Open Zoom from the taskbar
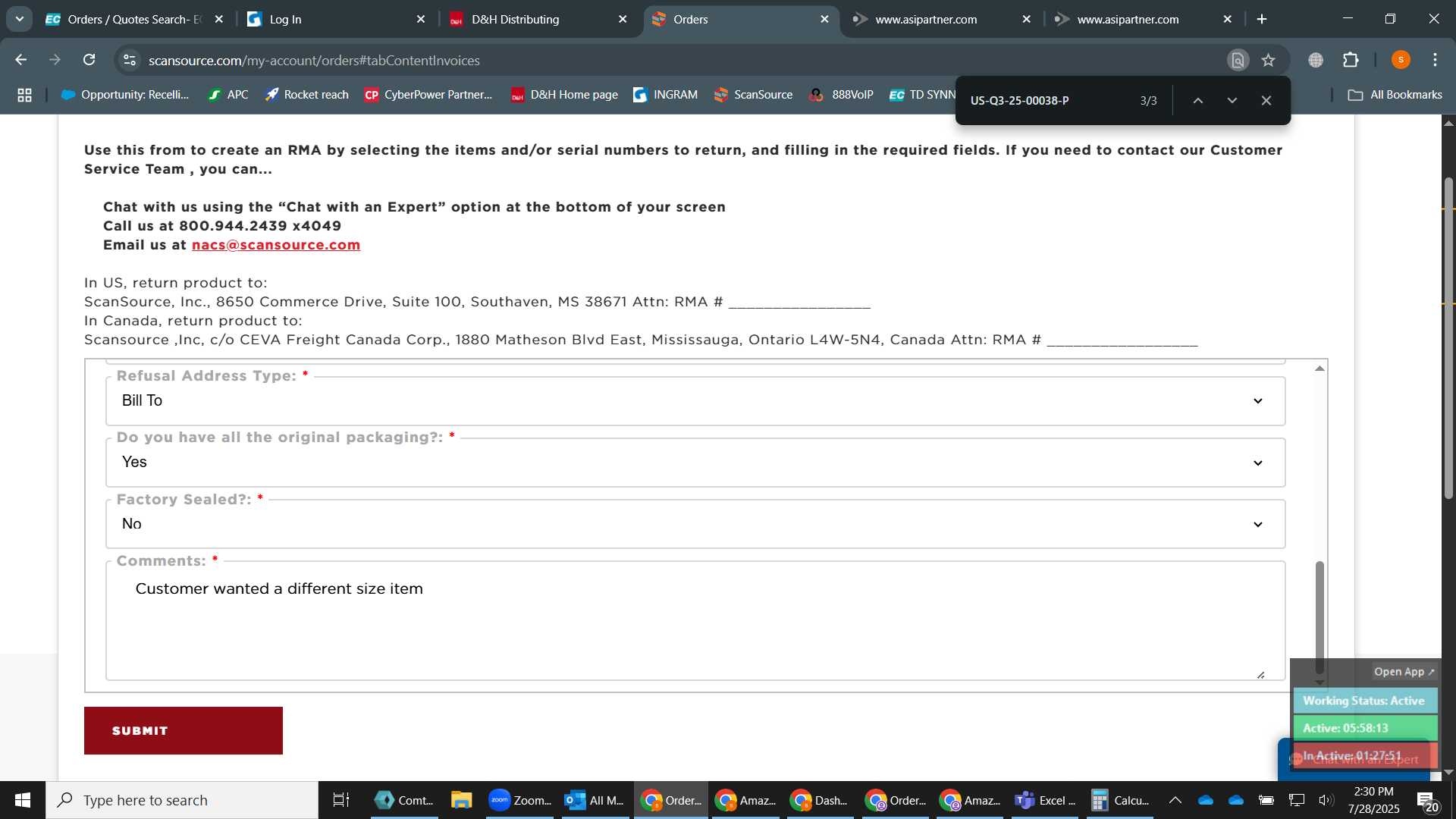Image resolution: width=1456 pixels, height=819 pixels. point(520,800)
